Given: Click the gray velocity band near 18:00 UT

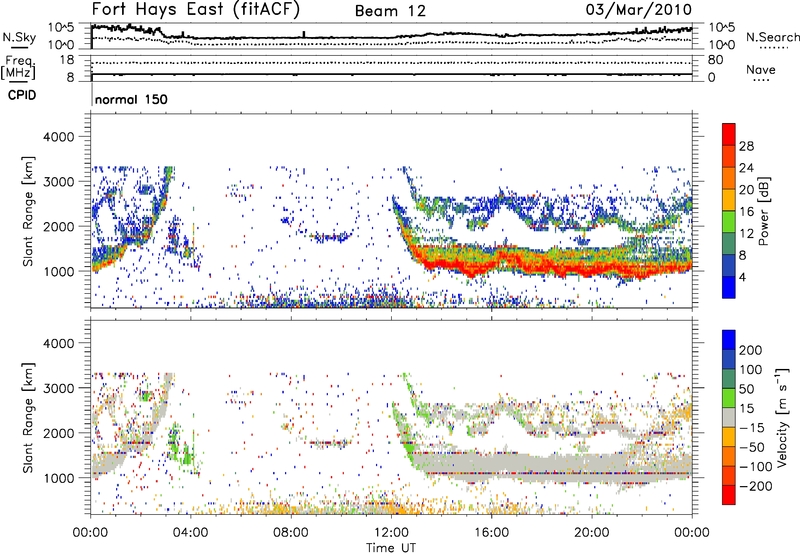Looking at the screenshot, I should 541,464.
